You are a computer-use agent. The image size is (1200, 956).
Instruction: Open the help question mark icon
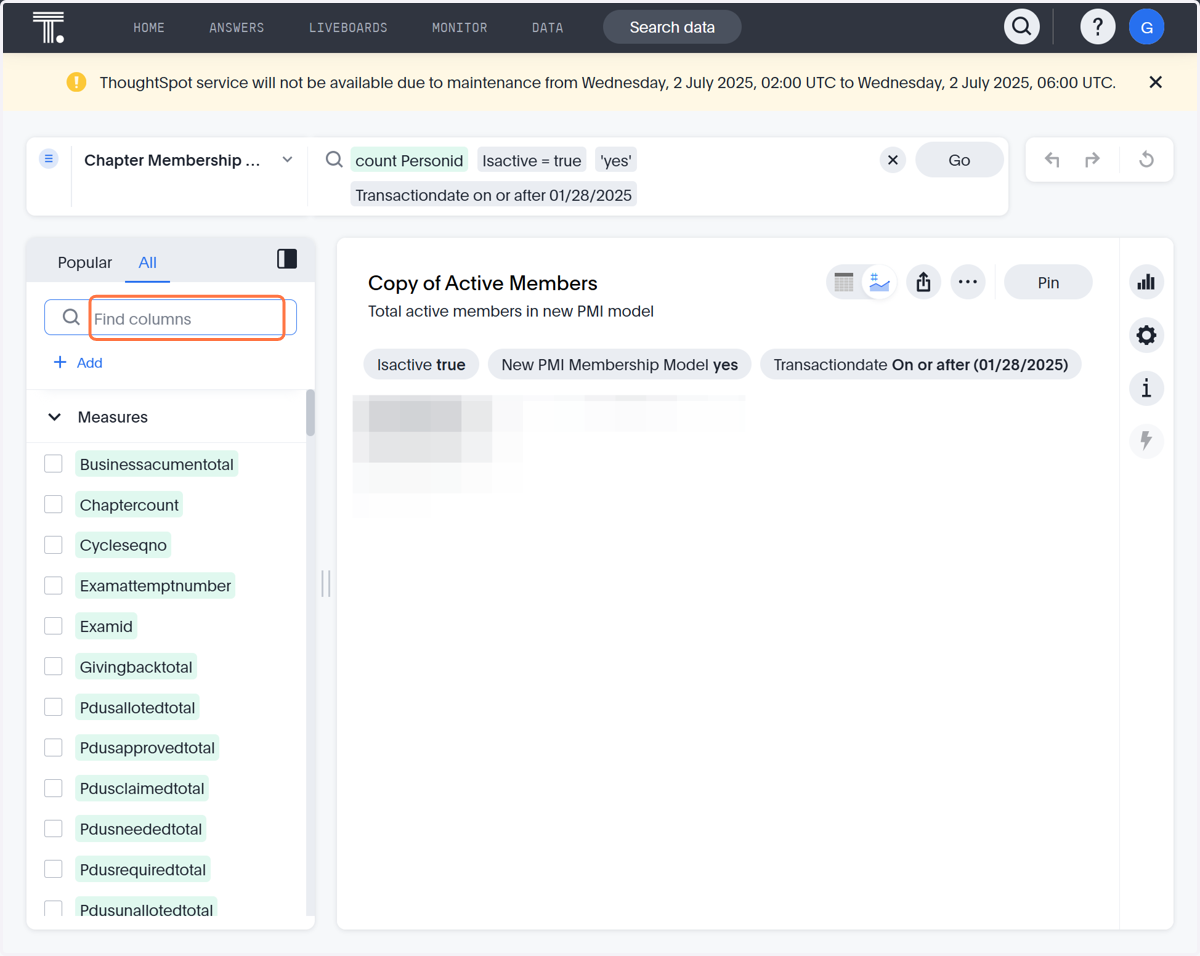(x=1097, y=27)
